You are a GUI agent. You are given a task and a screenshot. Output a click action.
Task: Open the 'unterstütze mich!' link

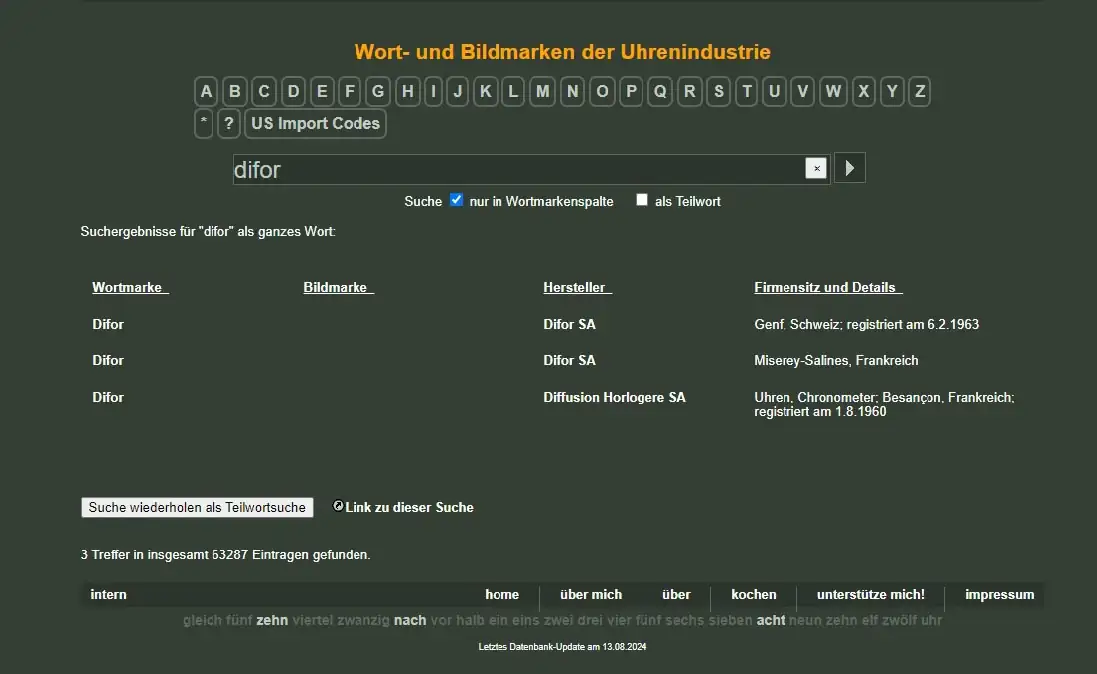coord(870,595)
